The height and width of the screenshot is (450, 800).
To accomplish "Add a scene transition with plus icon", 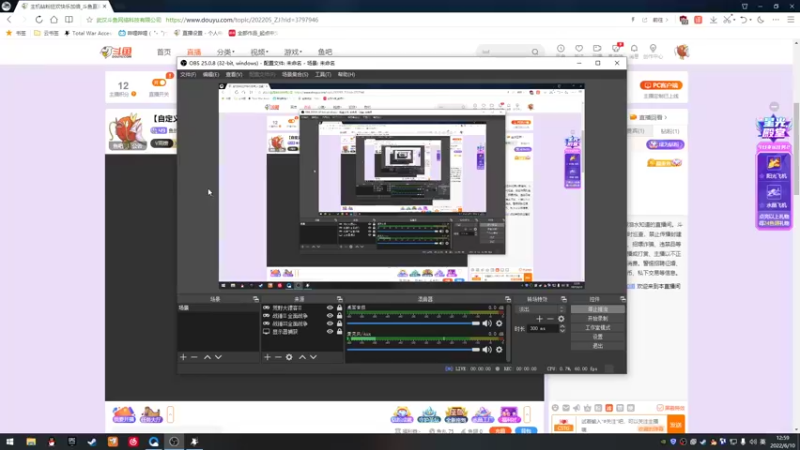I will (x=539, y=319).
